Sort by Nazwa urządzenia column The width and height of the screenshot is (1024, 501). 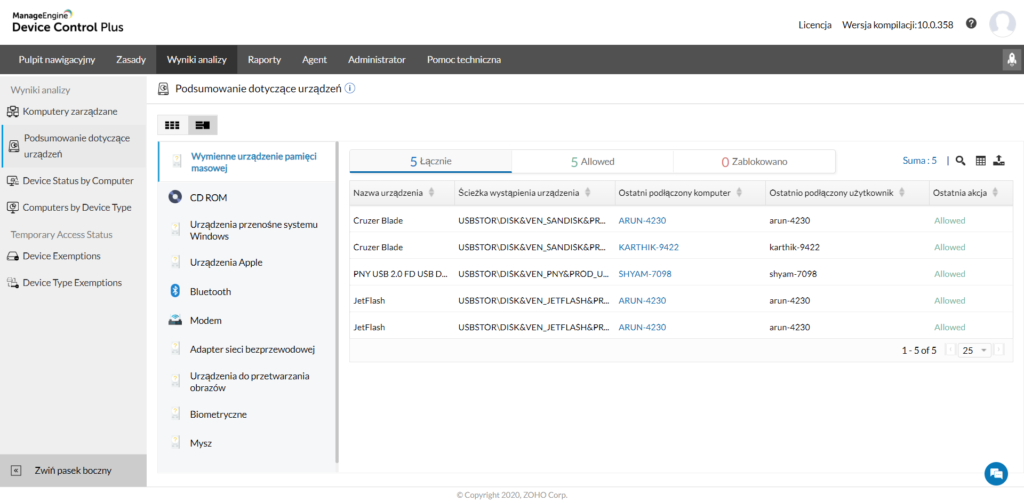[x=431, y=192]
